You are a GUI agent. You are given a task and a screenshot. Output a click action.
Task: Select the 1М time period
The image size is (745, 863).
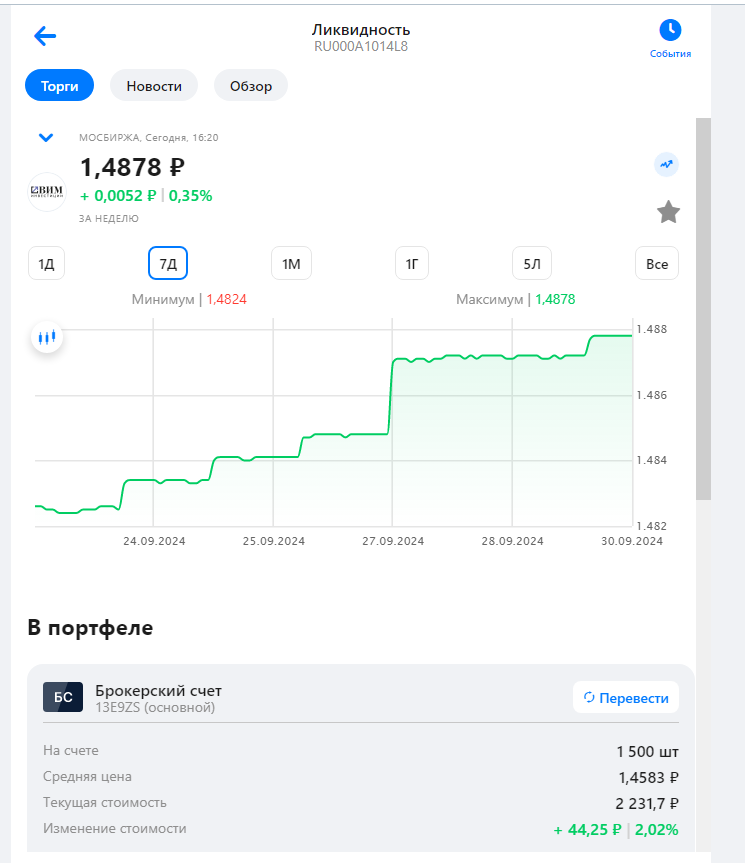point(291,264)
